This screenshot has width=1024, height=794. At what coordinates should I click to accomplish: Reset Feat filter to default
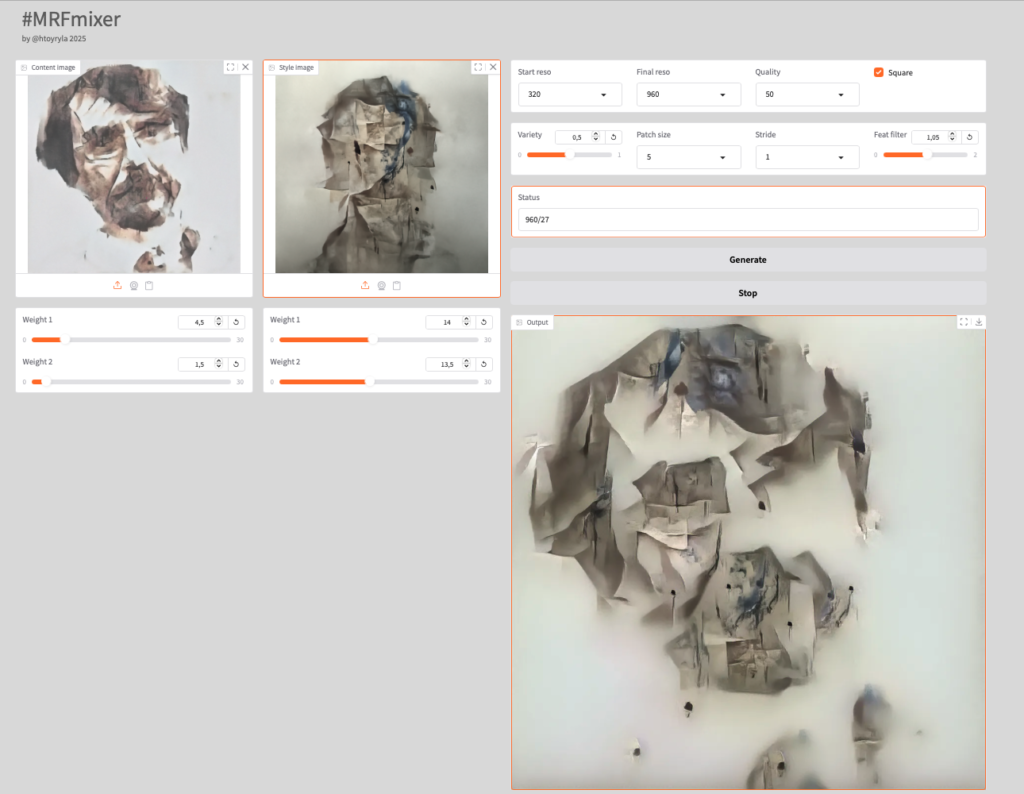pos(970,137)
